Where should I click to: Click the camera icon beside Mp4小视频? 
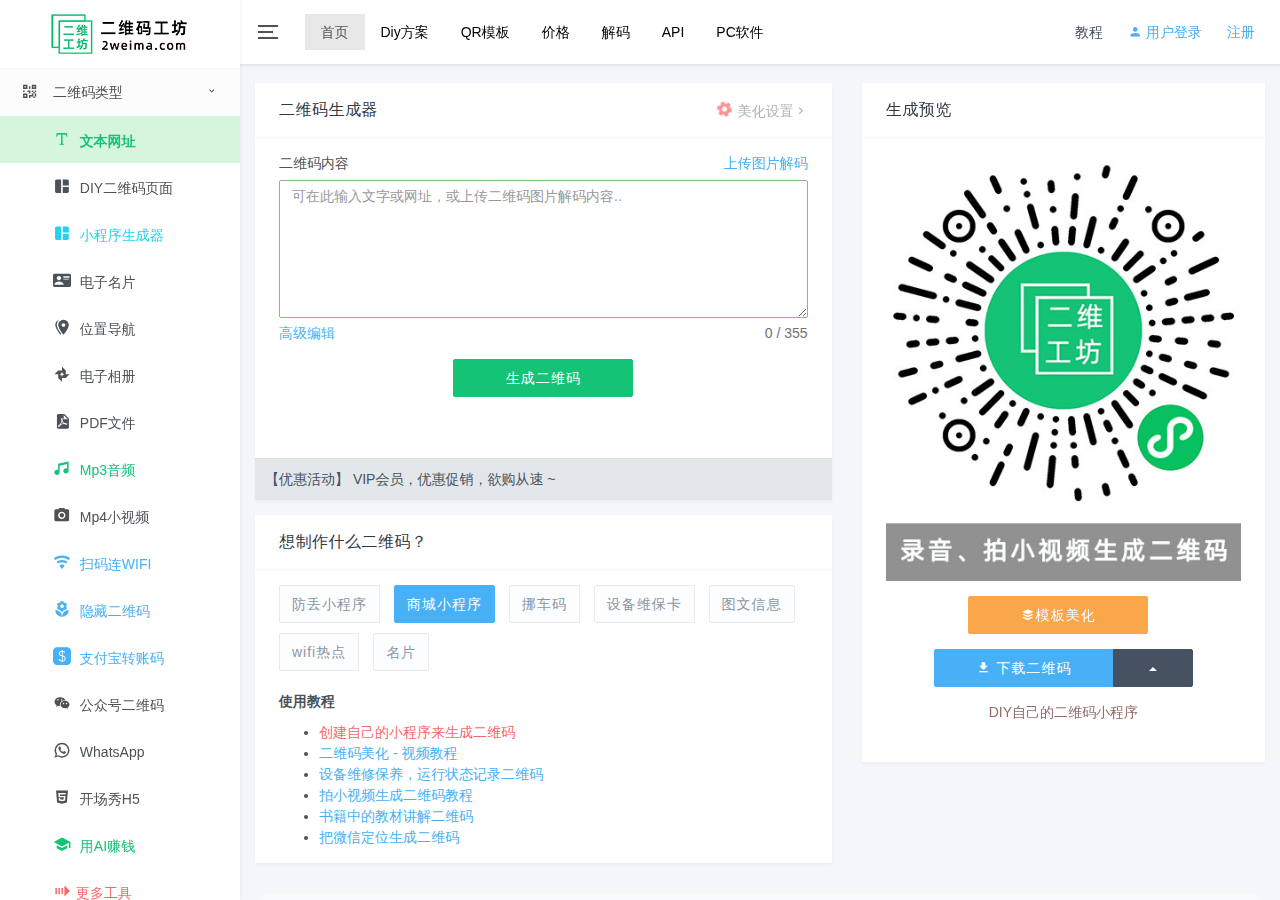[x=62, y=516]
